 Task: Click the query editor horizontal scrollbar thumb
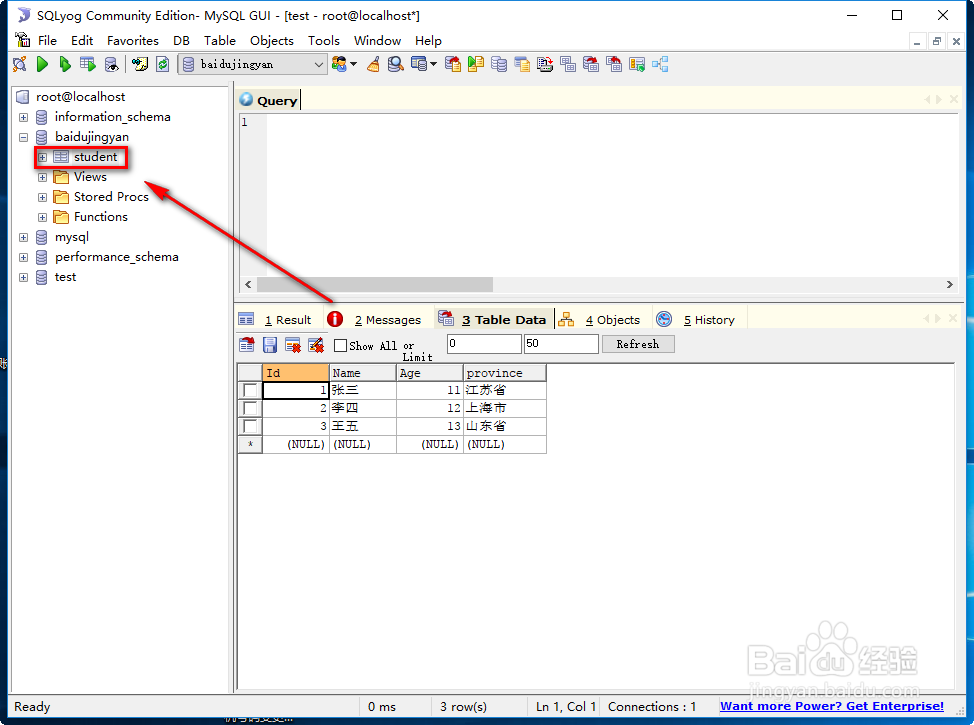(375, 285)
